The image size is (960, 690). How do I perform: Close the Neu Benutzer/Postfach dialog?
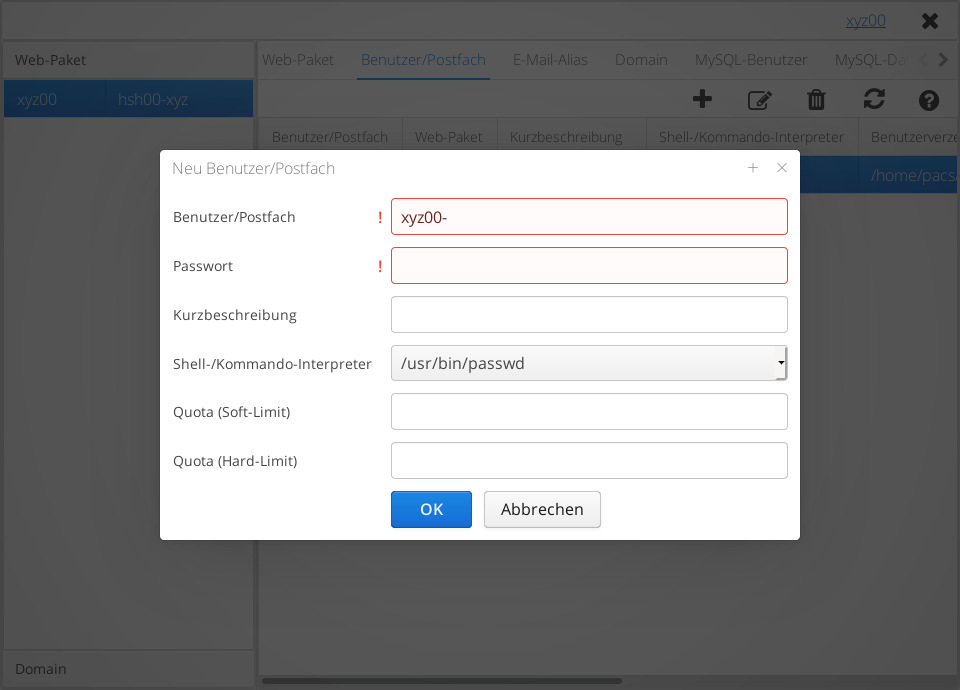(x=782, y=168)
